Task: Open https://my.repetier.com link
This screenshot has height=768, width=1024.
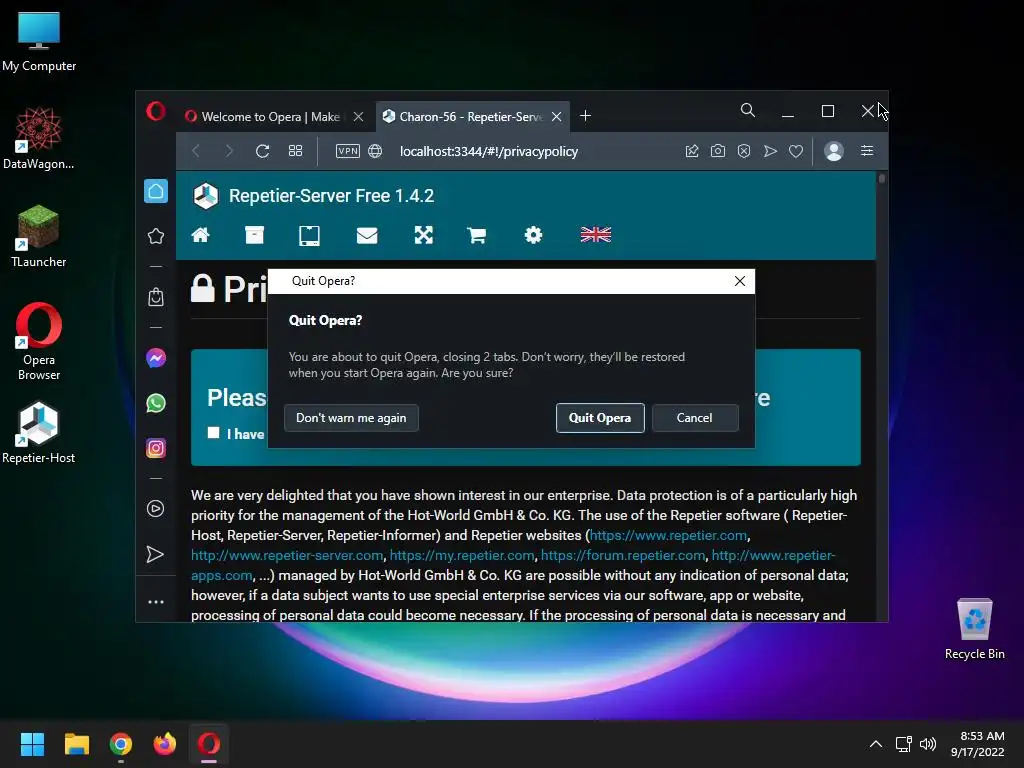Action: (x=462, y=556)
